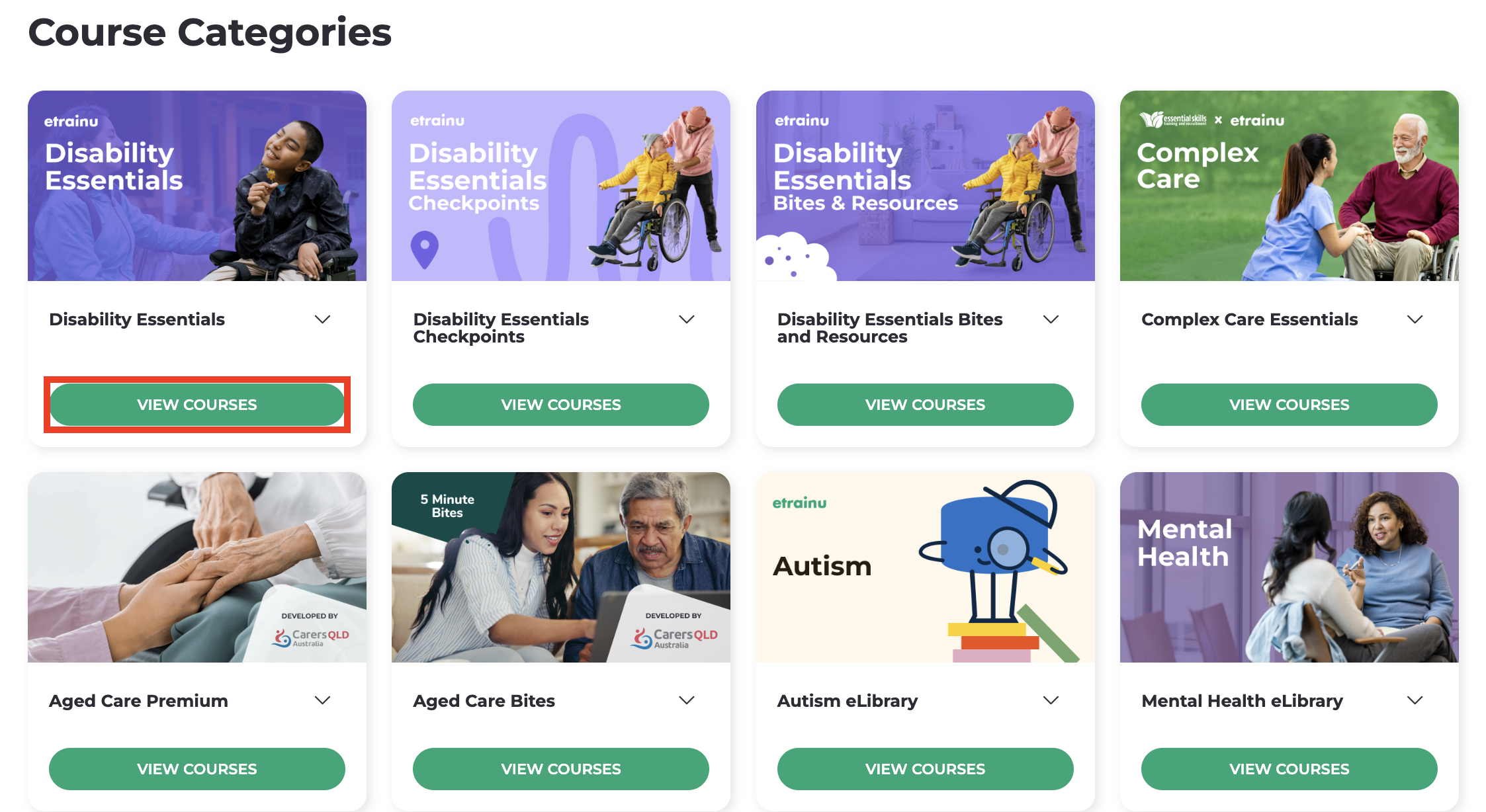Viewport: 1486px width, 812px height.
Task: Expand the Complex Care Essentials chevron
Action: 1415,319
